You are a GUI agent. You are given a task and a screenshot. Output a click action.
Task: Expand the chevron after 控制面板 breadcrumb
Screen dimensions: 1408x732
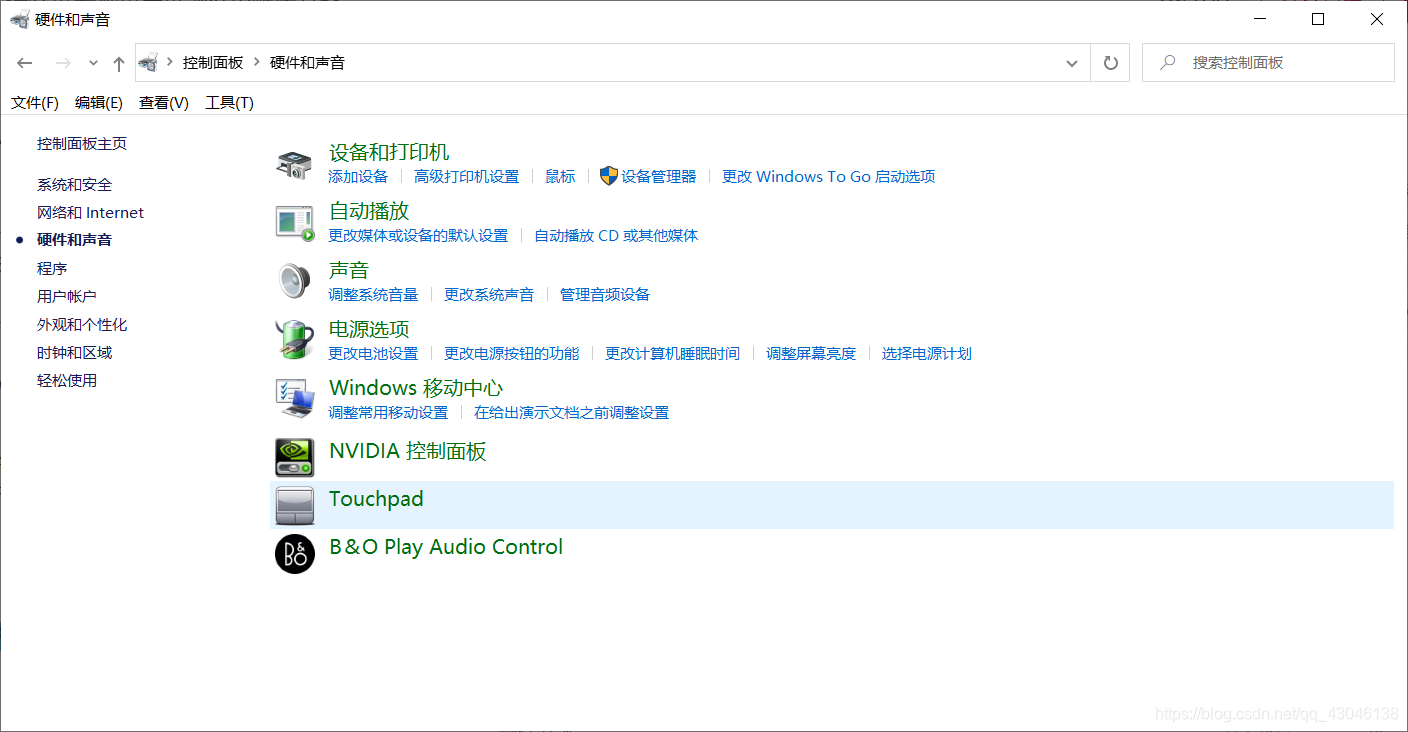coord(257,62)
